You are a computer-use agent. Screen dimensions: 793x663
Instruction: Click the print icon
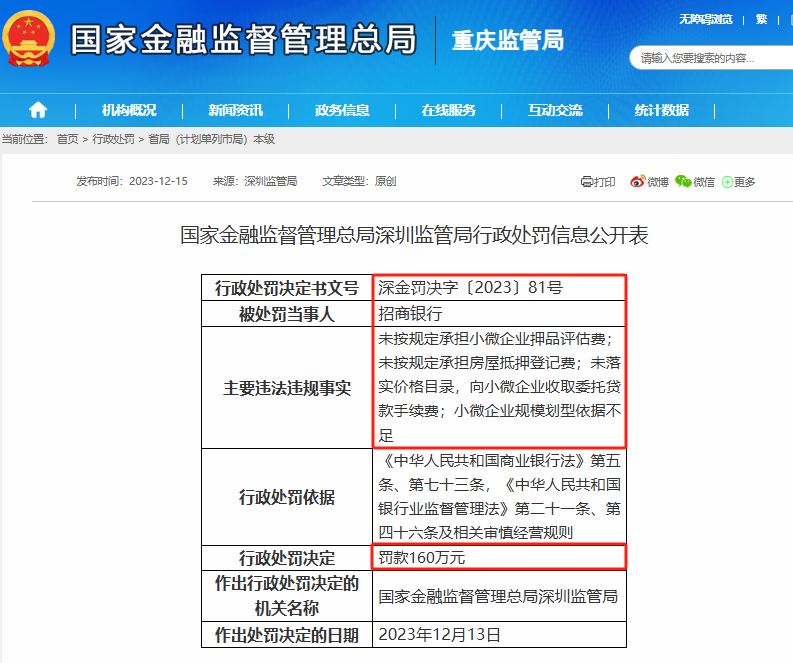click(586, 182)
